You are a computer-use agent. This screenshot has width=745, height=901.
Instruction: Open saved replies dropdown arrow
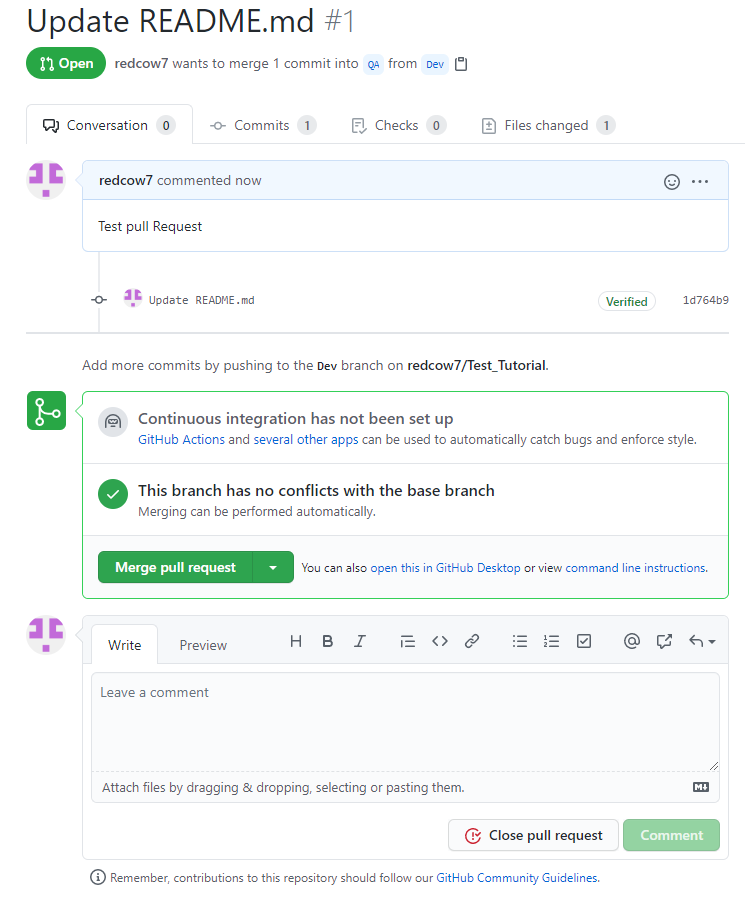click(x=702, y=641)
